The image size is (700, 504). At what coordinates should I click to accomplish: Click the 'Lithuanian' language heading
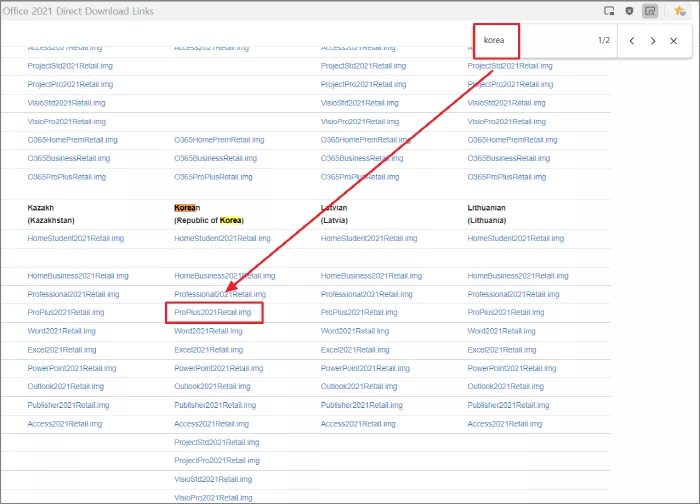tap(487, 208)
